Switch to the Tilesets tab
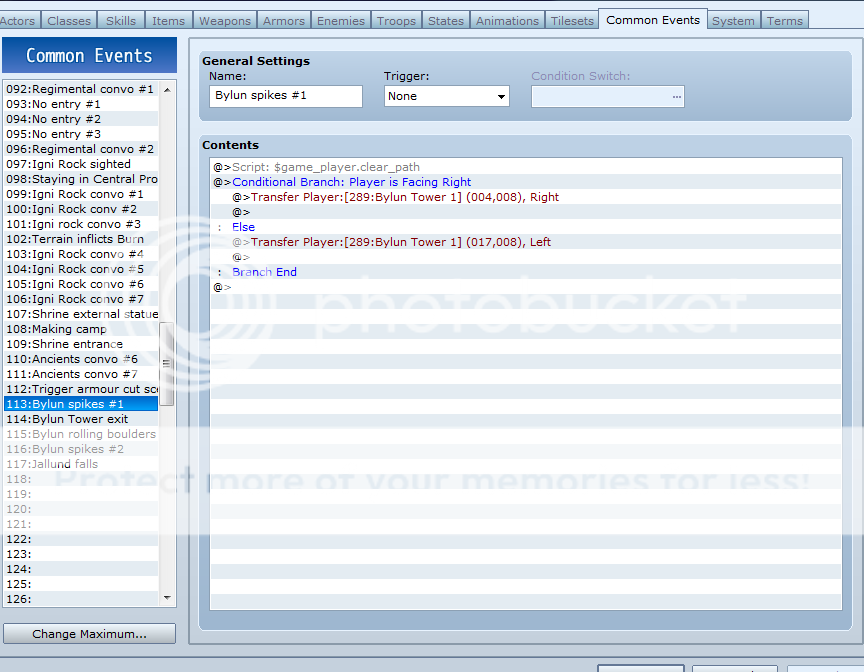864x672 pixels. pyautogui.click(x=572, y=20)
